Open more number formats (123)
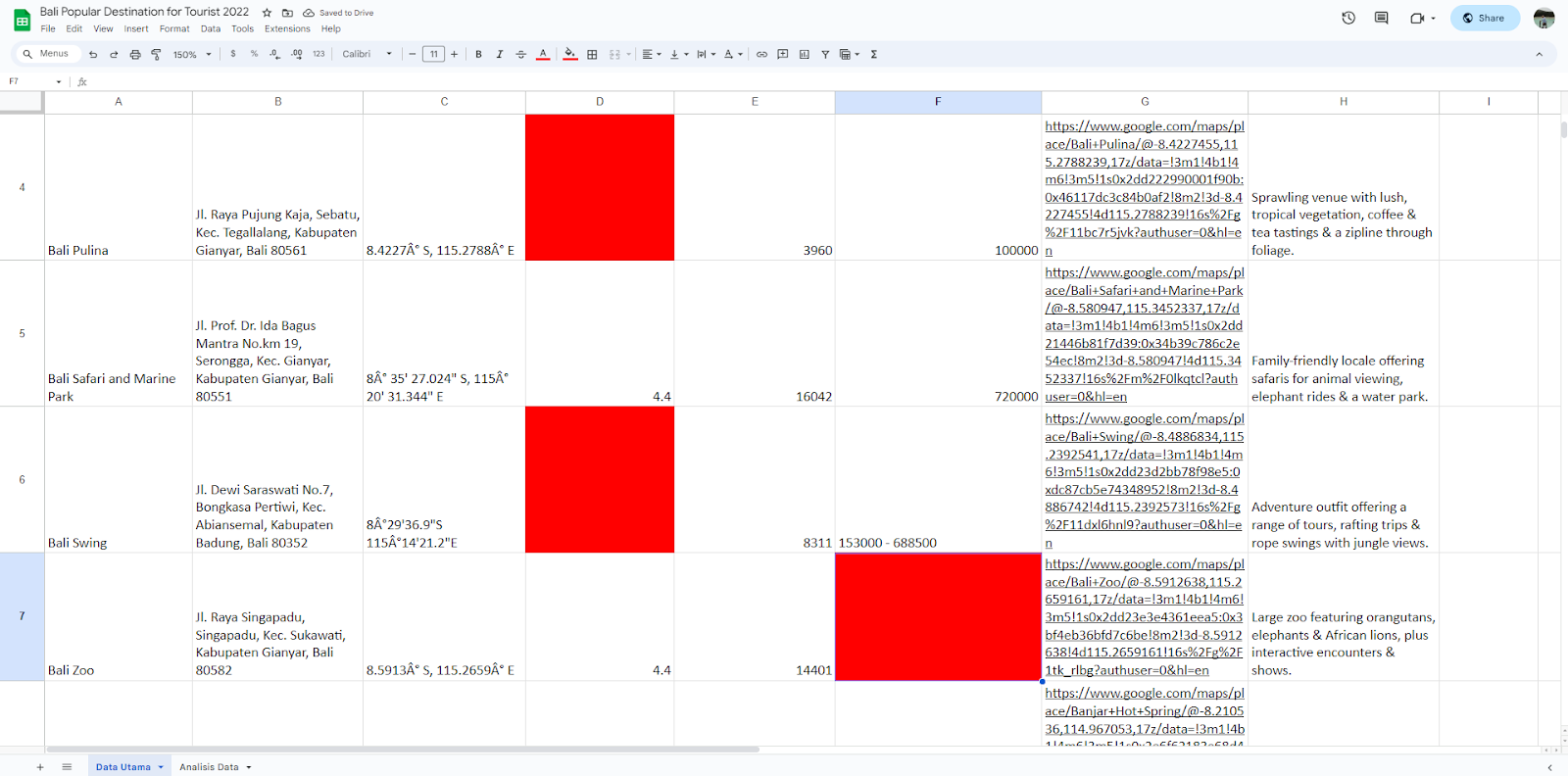 [318, 54]
